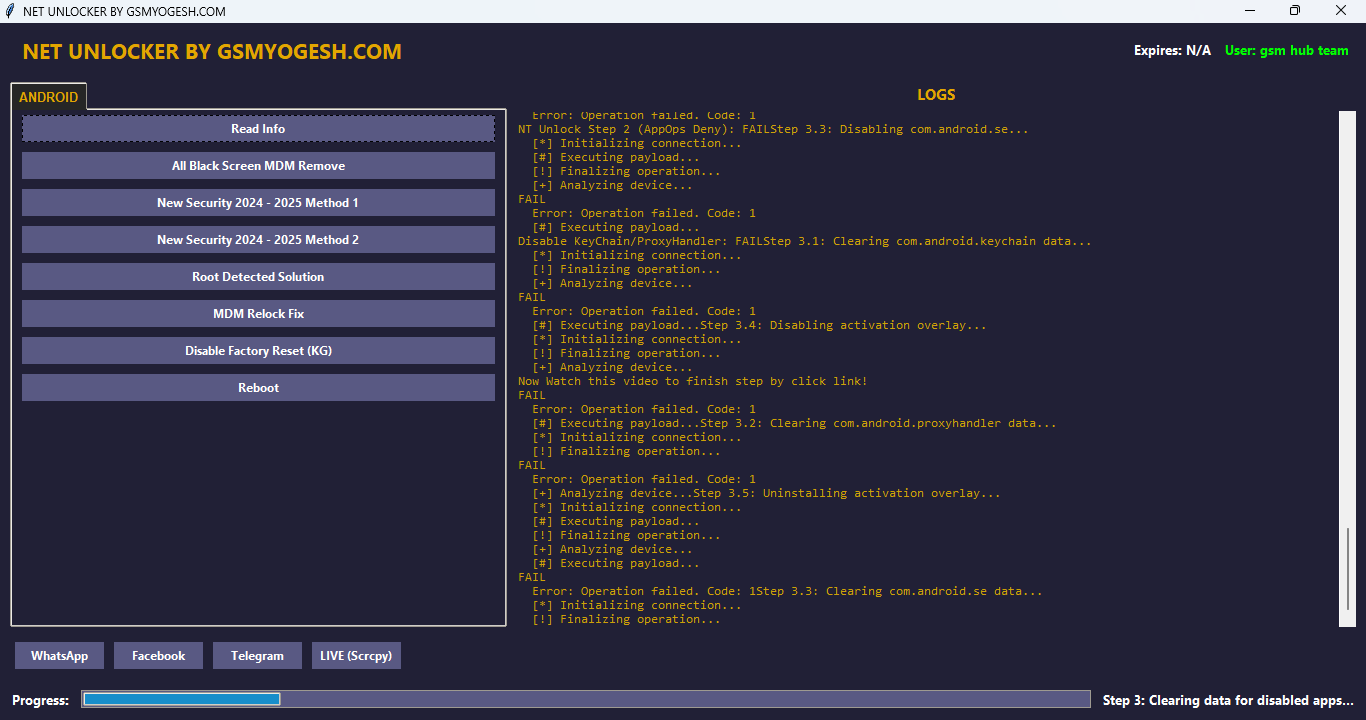Click the 'Expires: N/A' label

click(x=1172, y=50)
